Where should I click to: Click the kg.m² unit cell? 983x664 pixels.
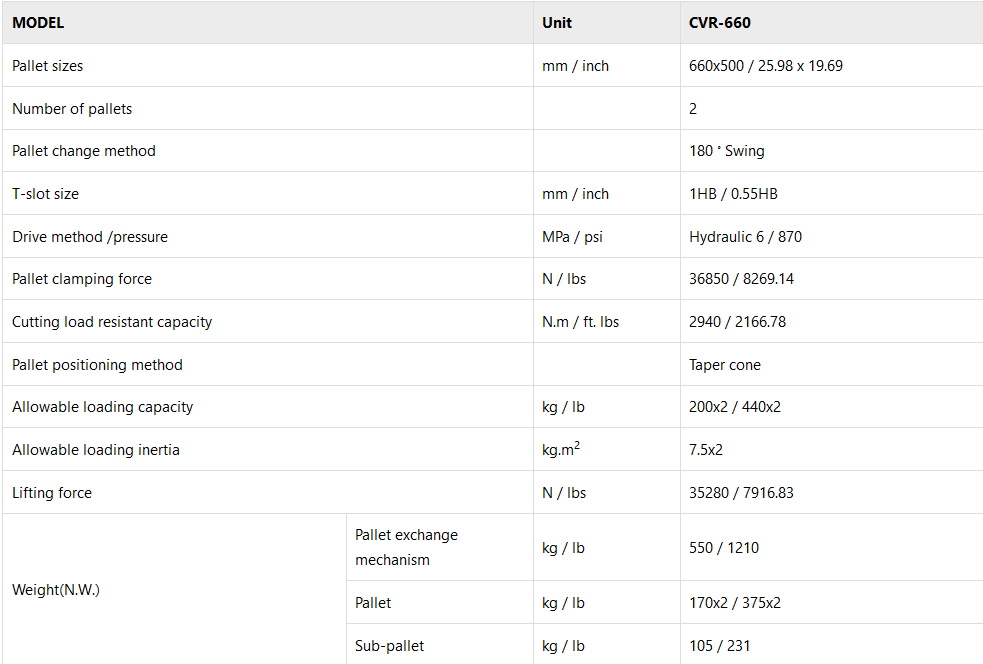(561, 450)
